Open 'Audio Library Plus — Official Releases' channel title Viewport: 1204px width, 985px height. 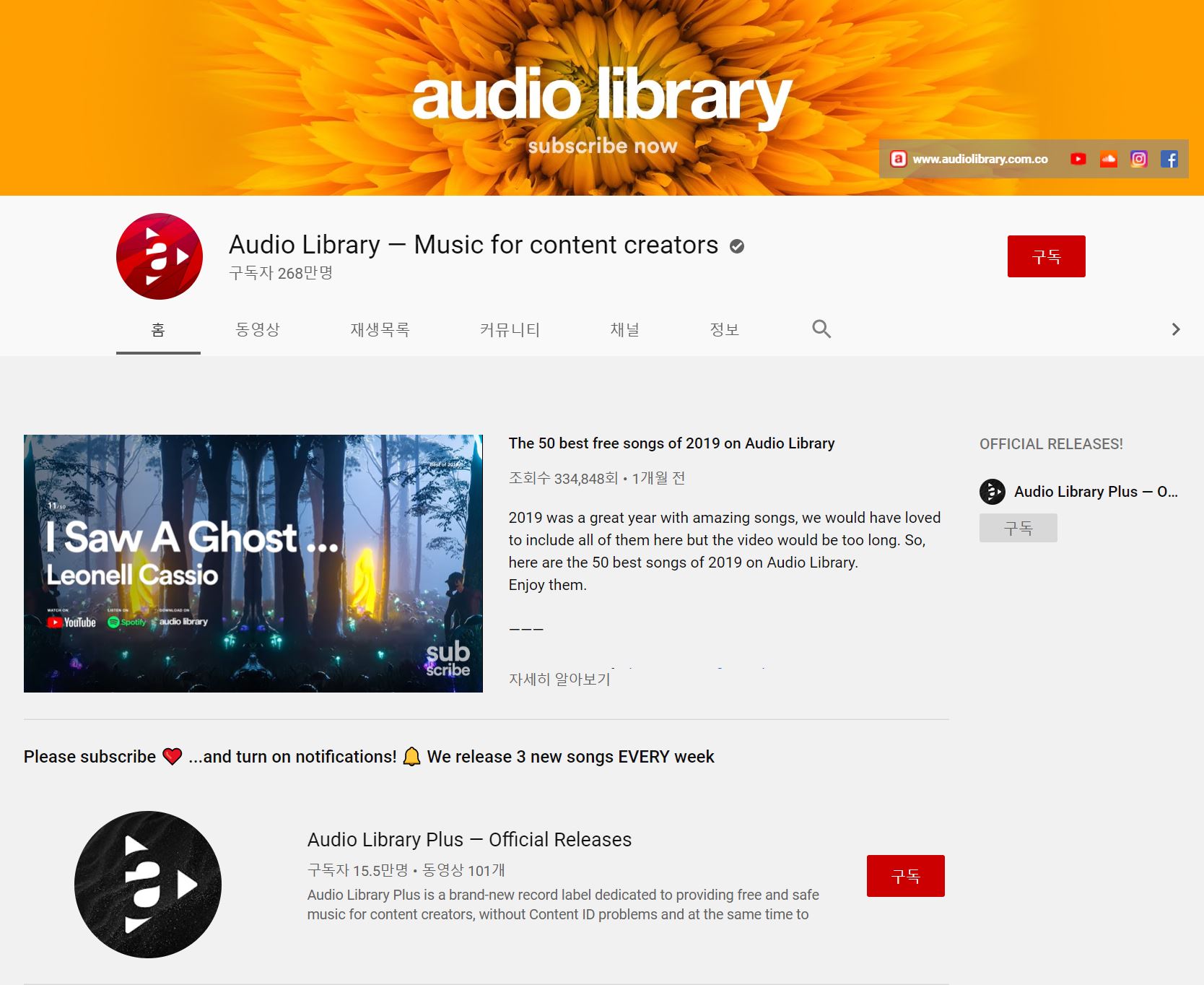(469, 840)
